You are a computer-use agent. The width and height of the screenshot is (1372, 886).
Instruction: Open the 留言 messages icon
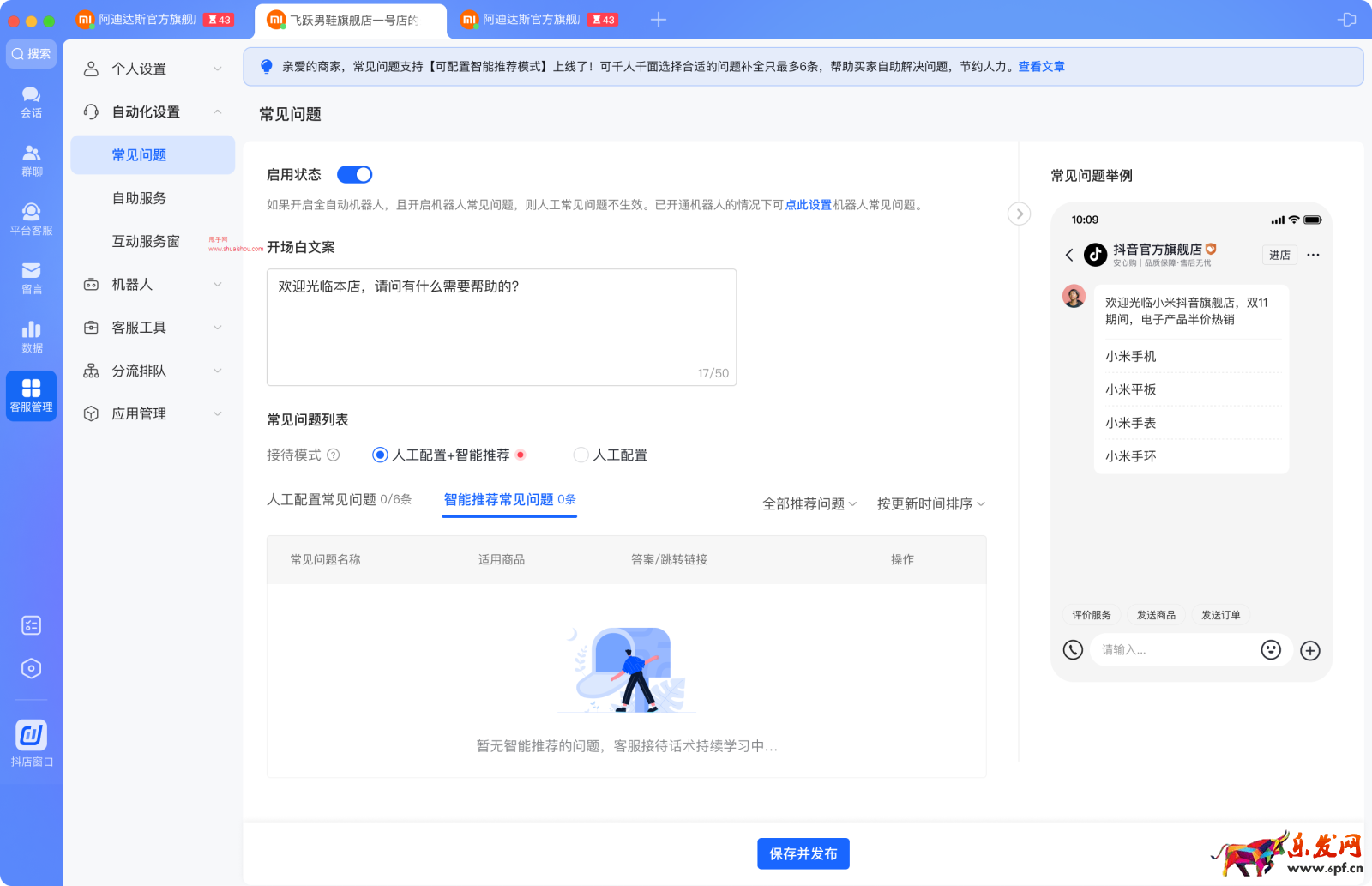pos(31,279)
